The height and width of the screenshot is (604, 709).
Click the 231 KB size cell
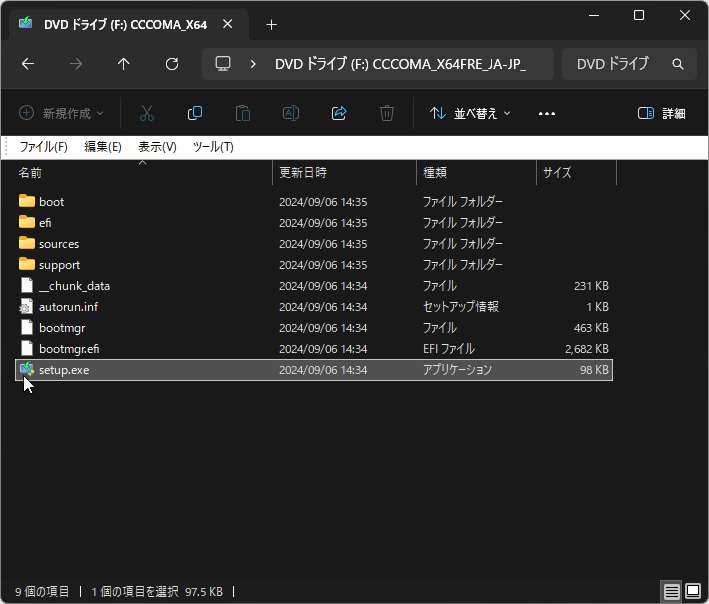(591, 286)
